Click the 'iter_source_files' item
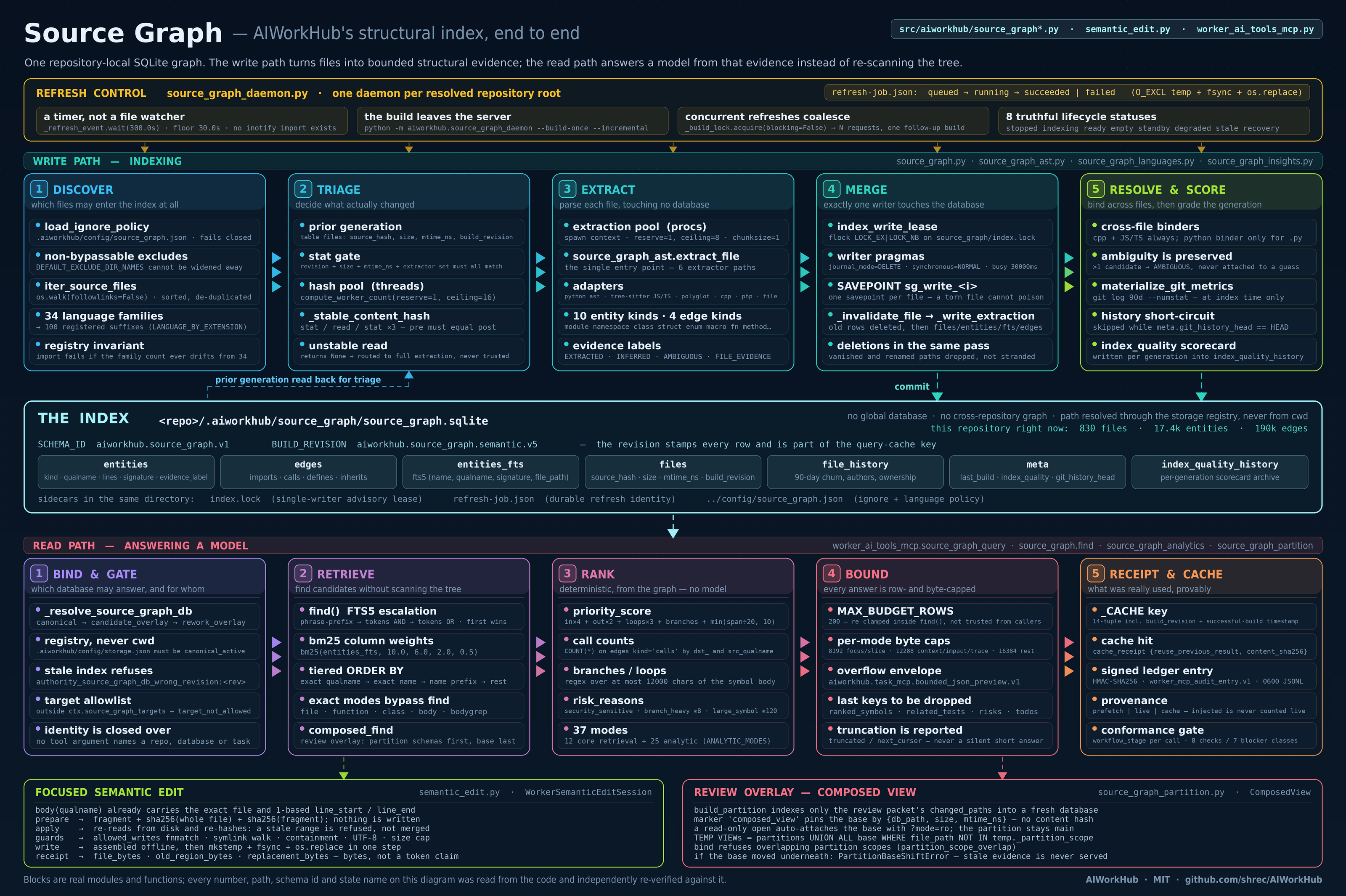1346x896 pixels. pos(145,291)
